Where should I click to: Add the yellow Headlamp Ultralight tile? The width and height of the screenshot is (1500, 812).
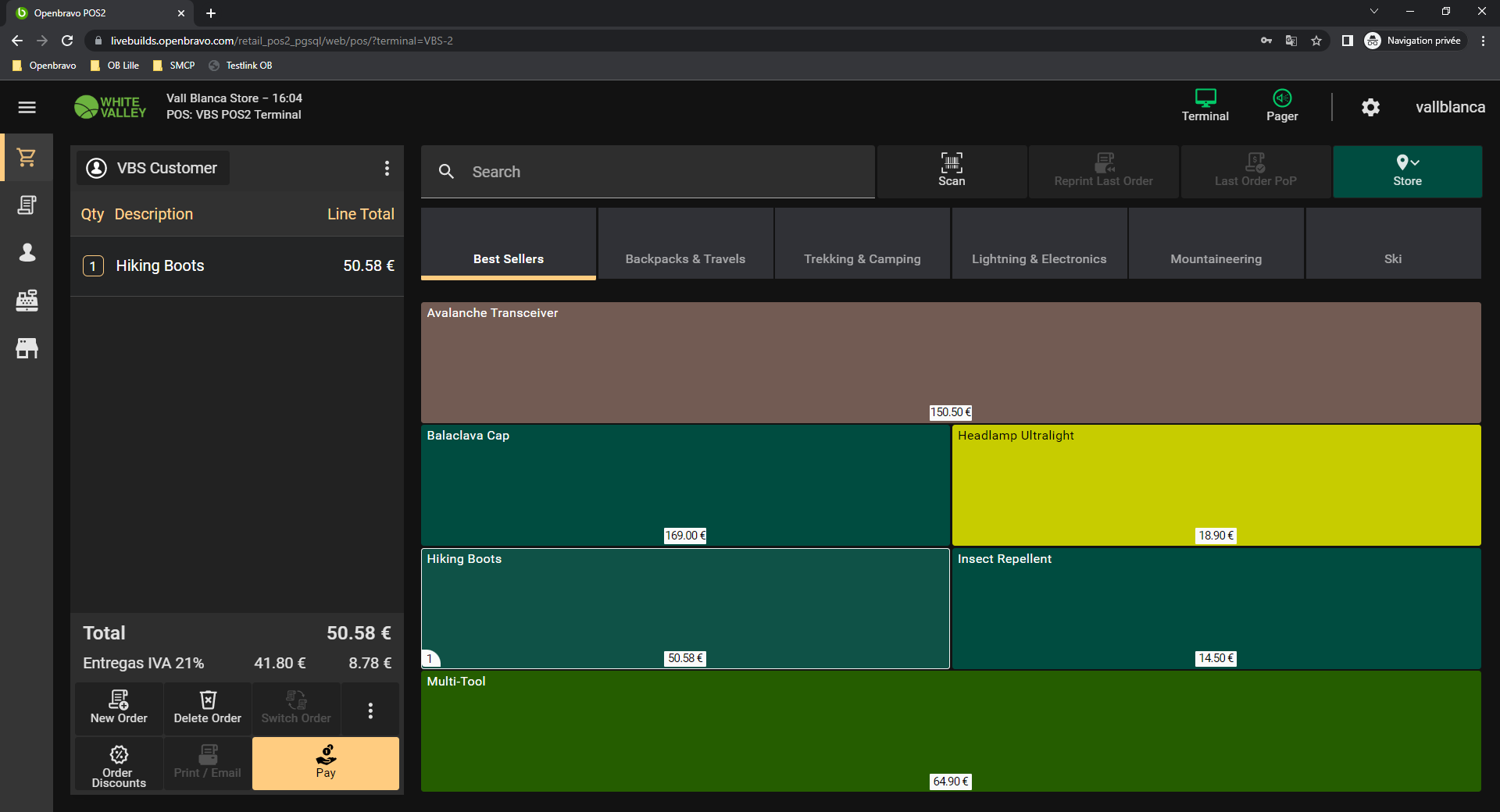pos(1216,484)
